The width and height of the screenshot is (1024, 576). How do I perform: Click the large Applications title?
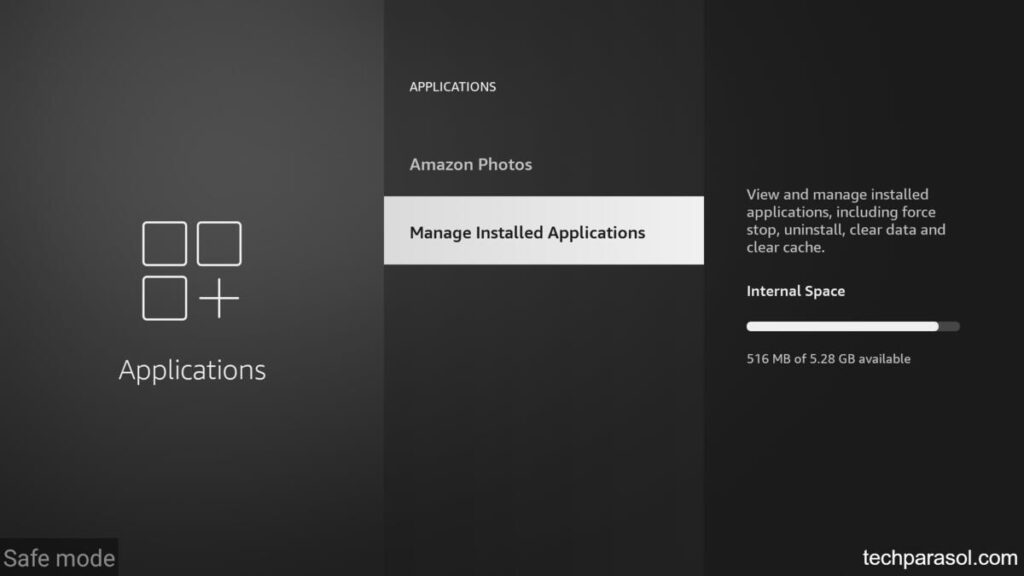192,370
